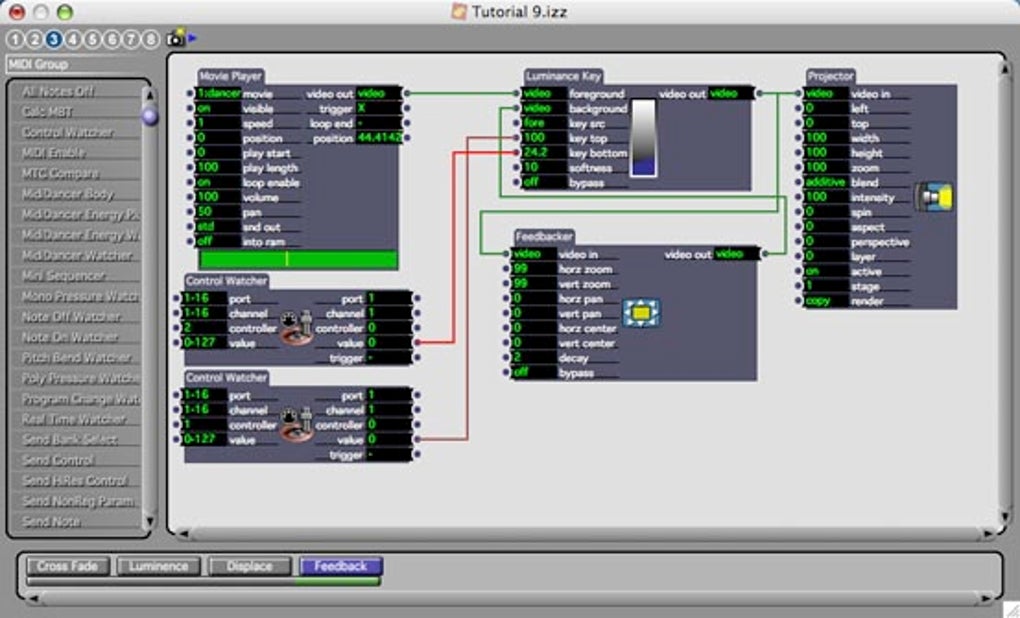Select the Feedback scene
This screenshot has width=1020, height=618.
[x=341, y=566]
